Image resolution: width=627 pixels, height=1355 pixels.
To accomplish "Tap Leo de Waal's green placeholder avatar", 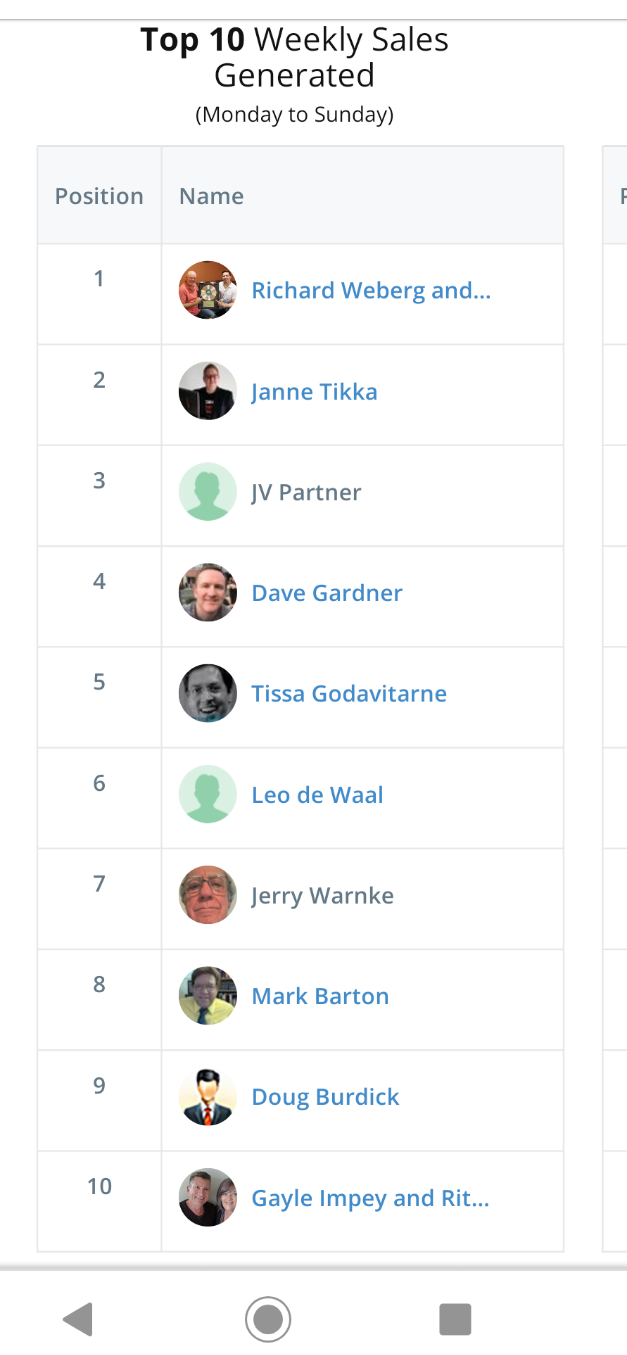I will click(x=208, y=795).
